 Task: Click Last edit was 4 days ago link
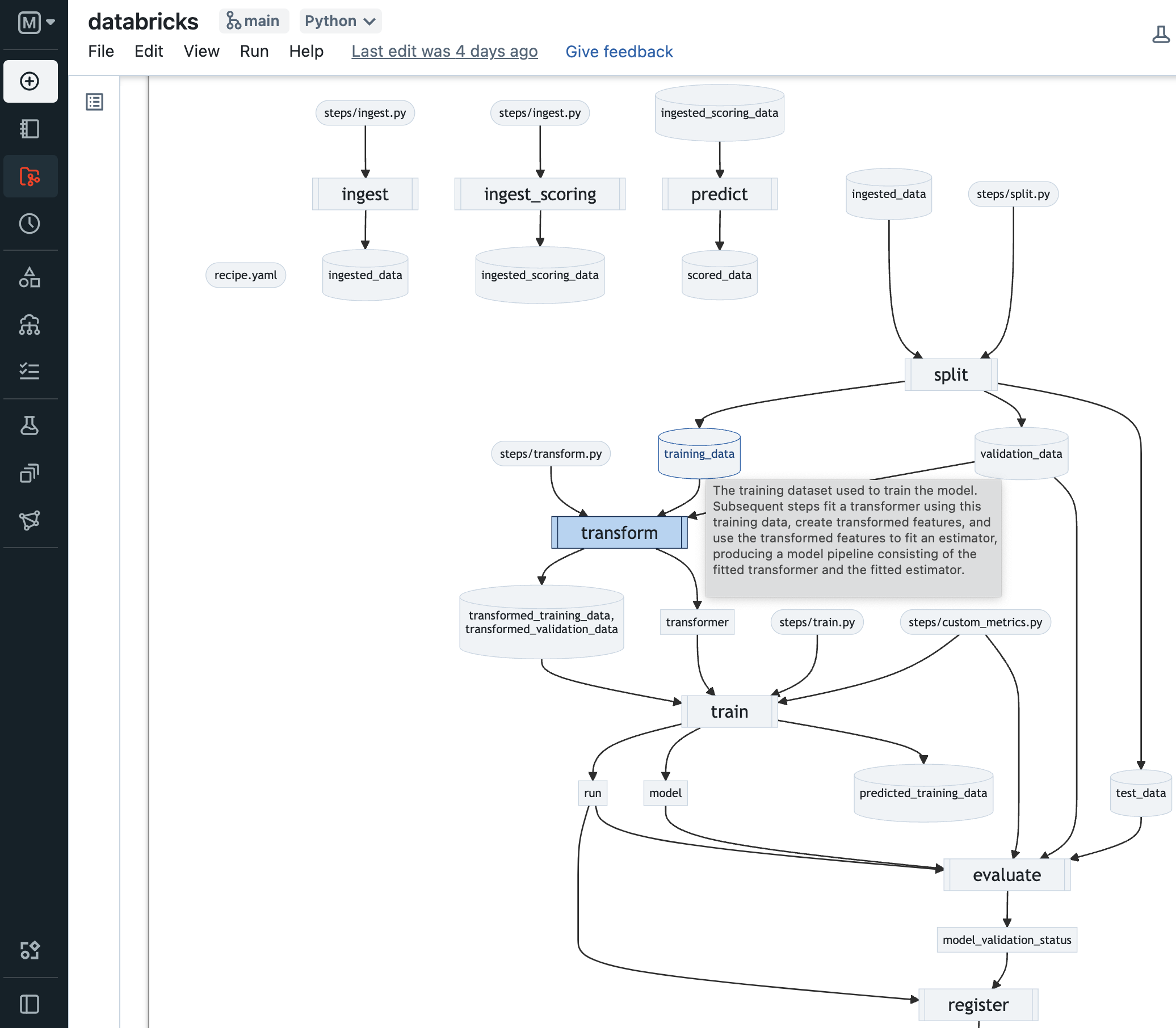coord(444,52)
